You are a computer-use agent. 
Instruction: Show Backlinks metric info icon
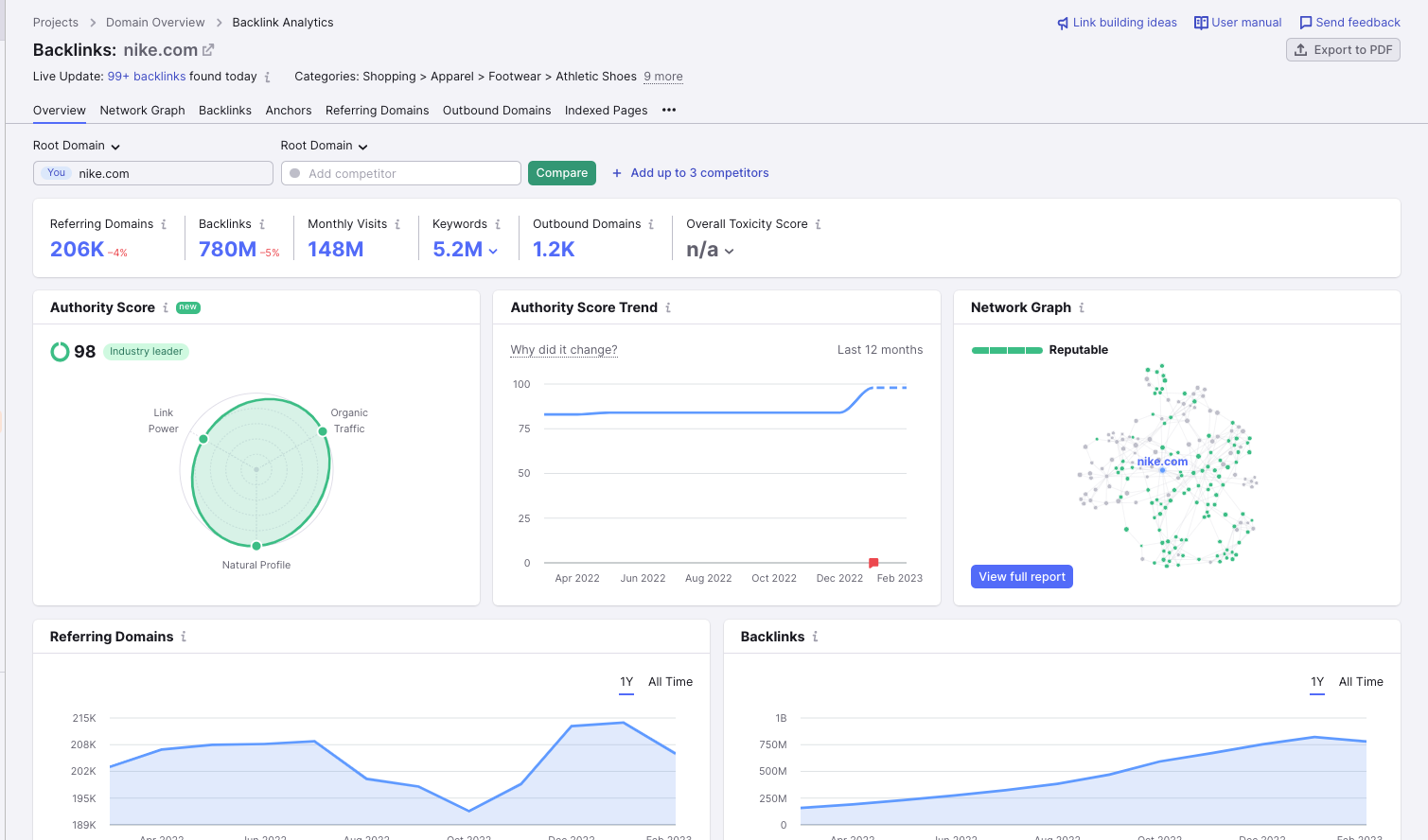[262, 224]
